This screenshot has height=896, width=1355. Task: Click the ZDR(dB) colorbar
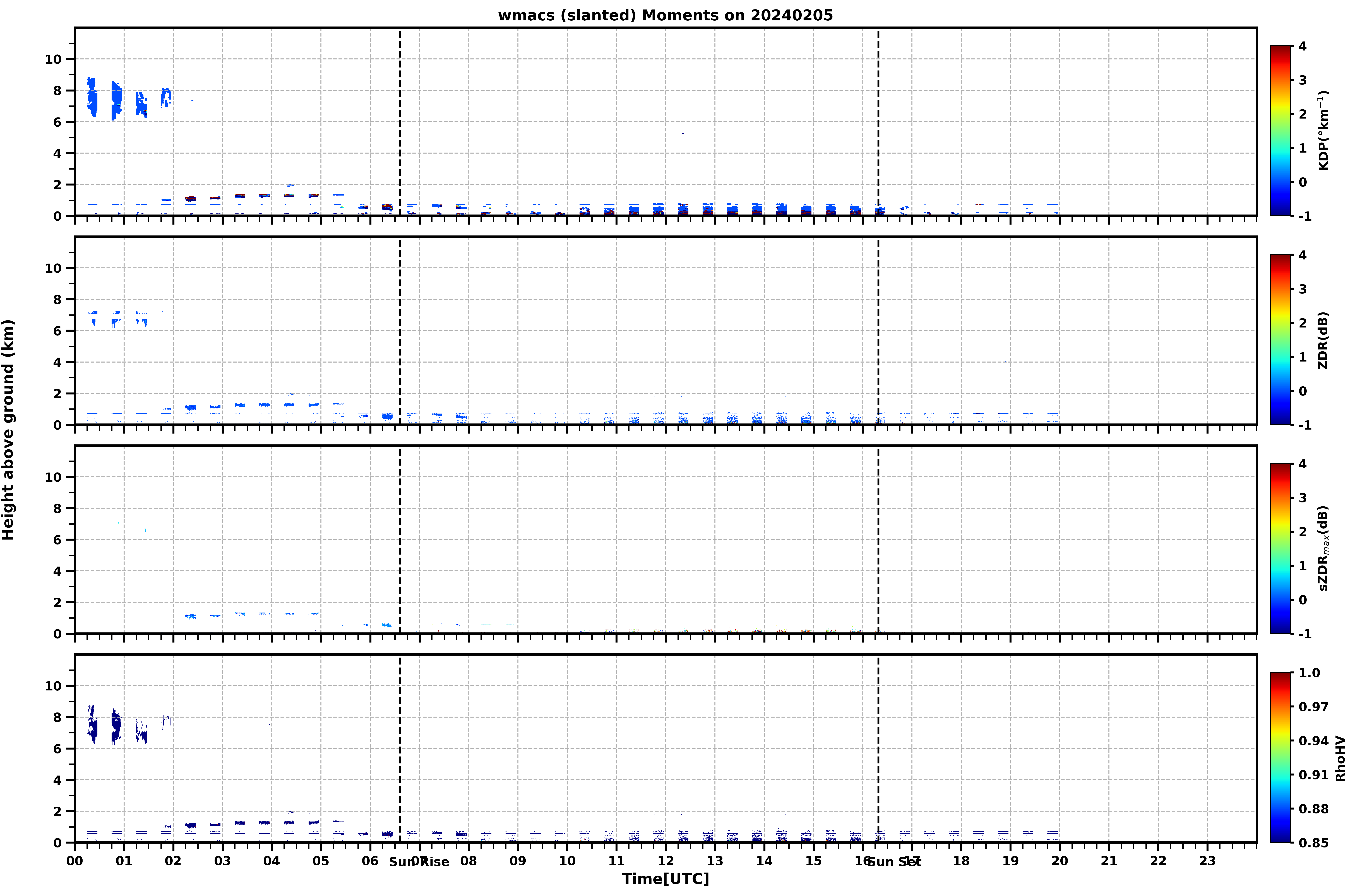click(1280, 339)
